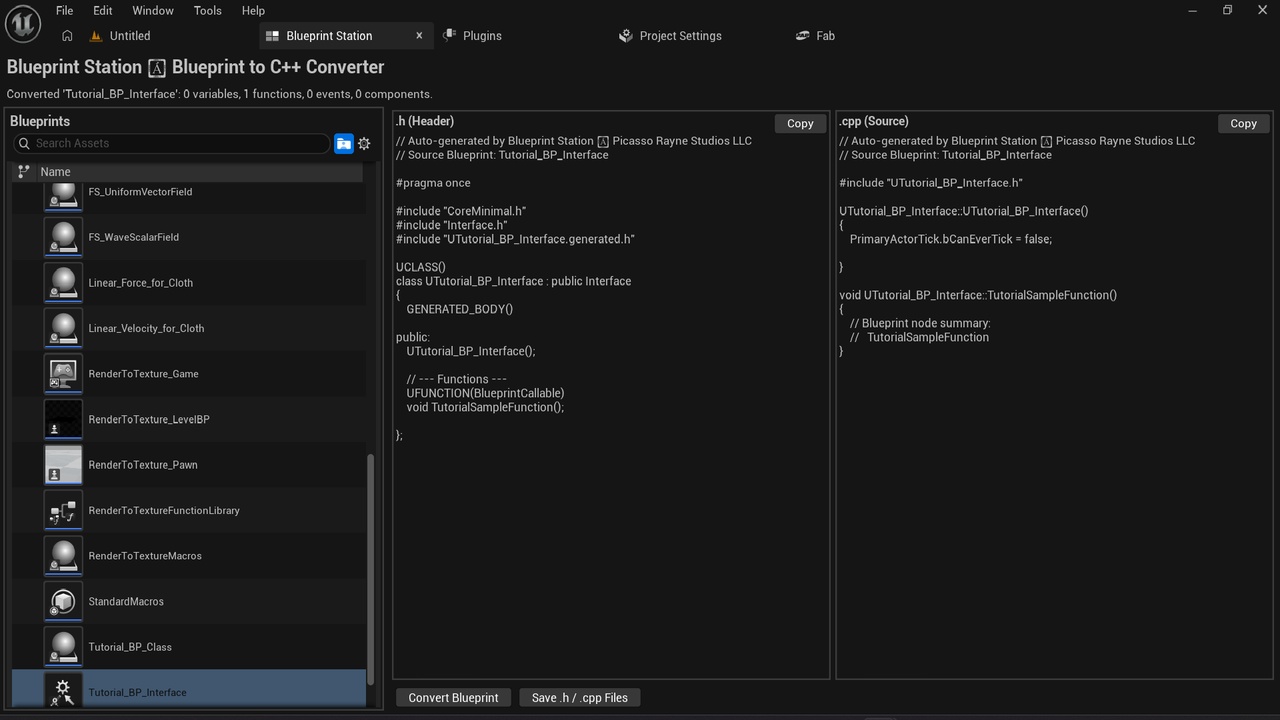Select RenderToTextureFunctionLibrary blueprint name
The height and width of the screenshot is (720, 1280).
[x=164, y=510]
